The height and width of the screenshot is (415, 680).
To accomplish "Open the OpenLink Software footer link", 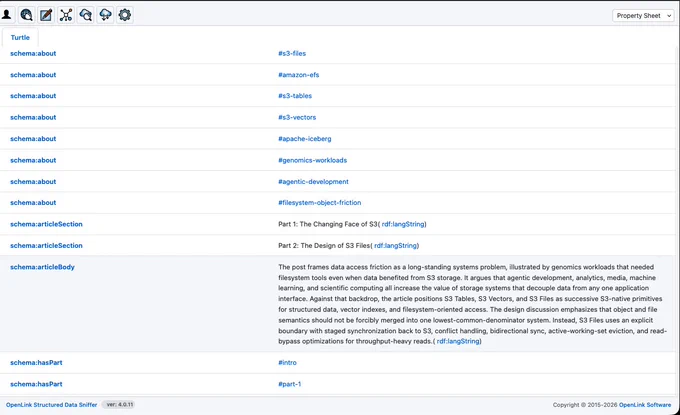I will [x=645, y=405].
